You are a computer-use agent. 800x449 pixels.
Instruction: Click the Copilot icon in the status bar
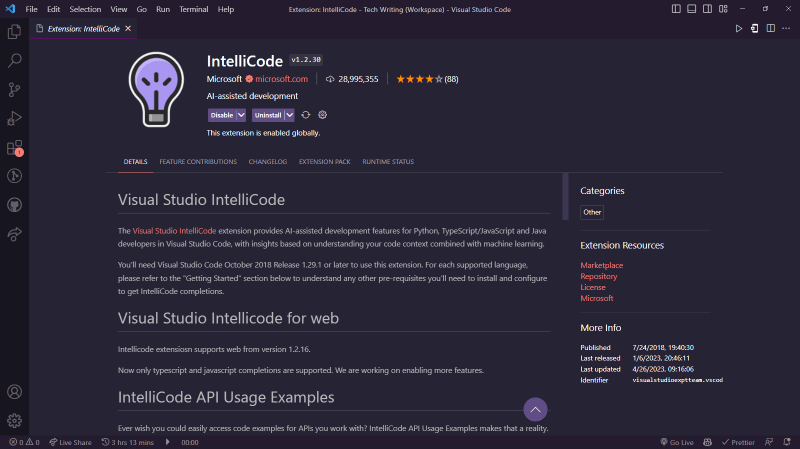(707, 442)
